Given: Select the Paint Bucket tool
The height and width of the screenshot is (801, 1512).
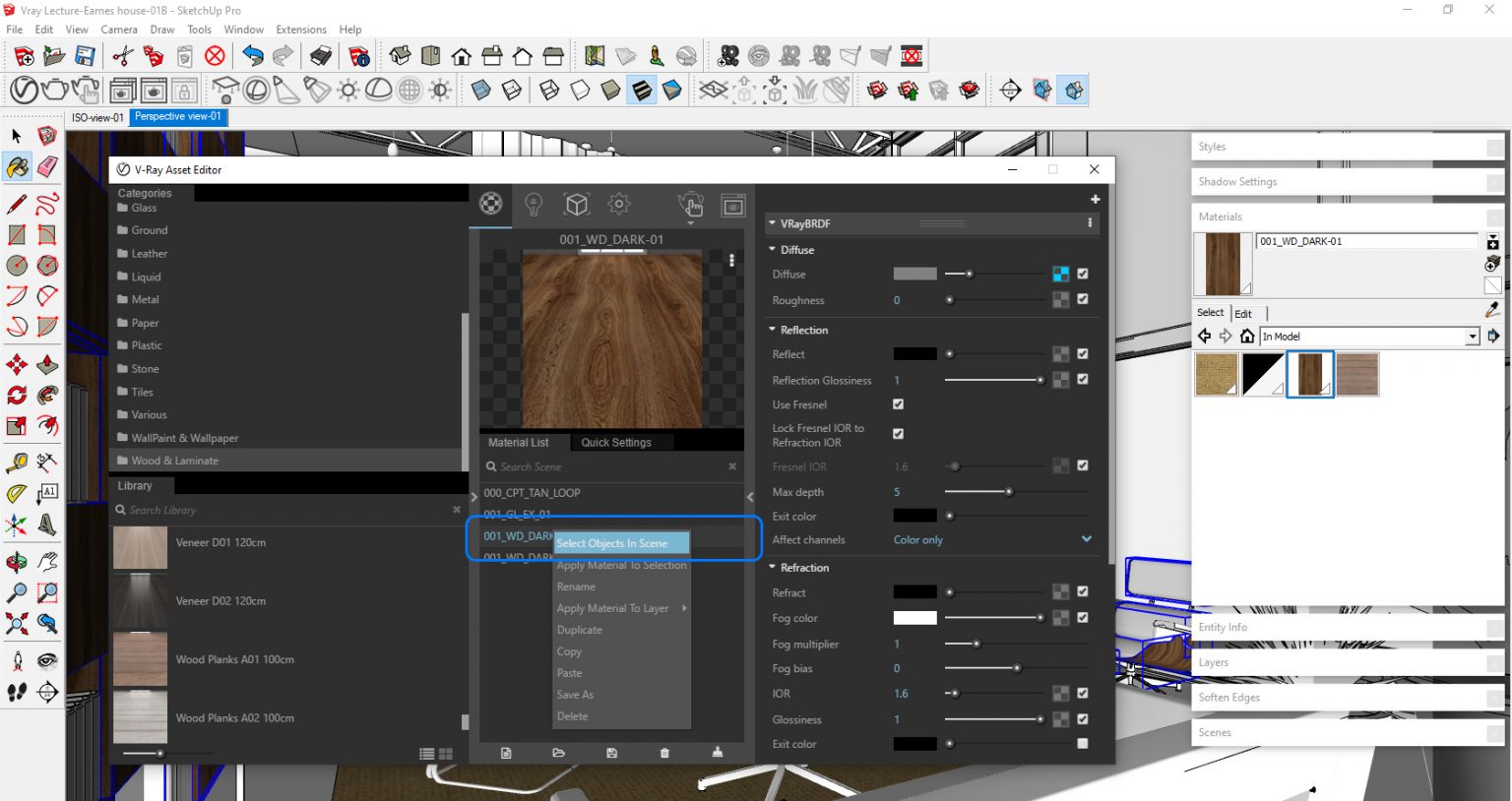Looking at the screenshot, I should (17, 167).
